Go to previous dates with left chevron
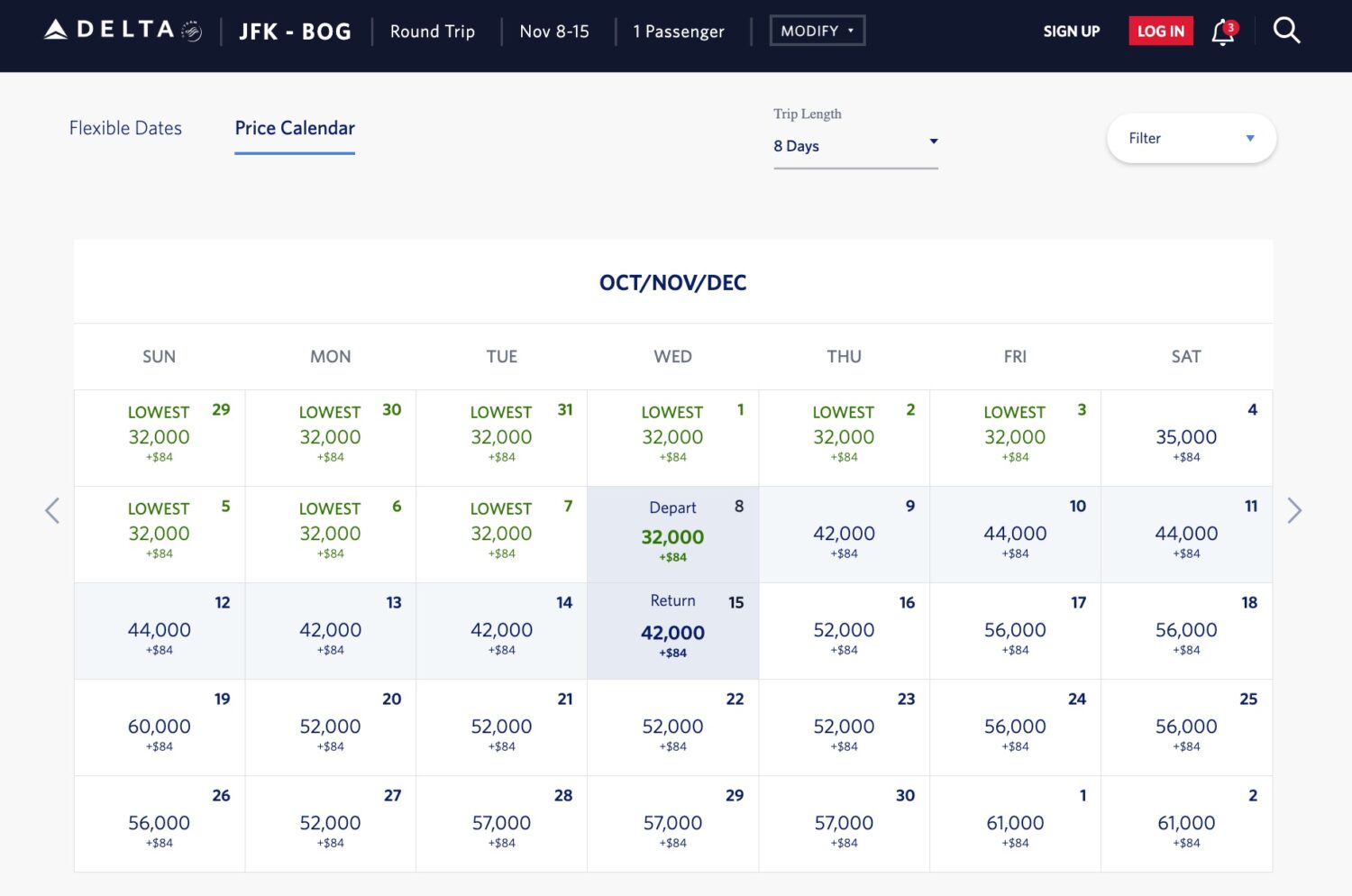 point(51,510)
